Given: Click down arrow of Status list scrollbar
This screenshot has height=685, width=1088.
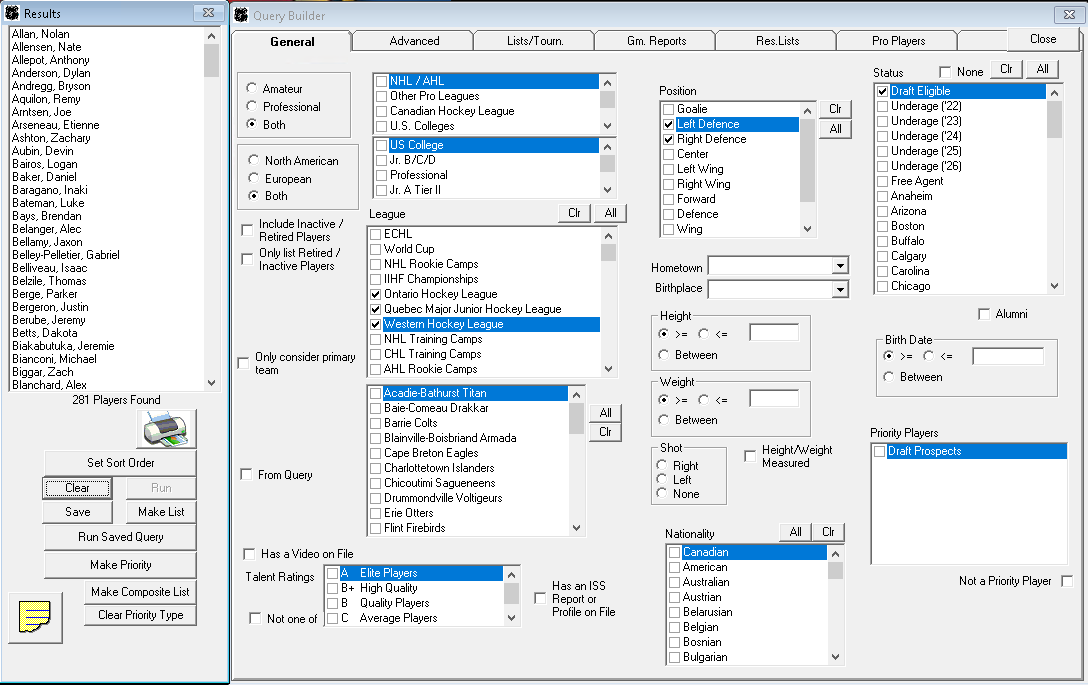Looking at the screenshot, I should pyautogui.click(x=1055, y=285).
